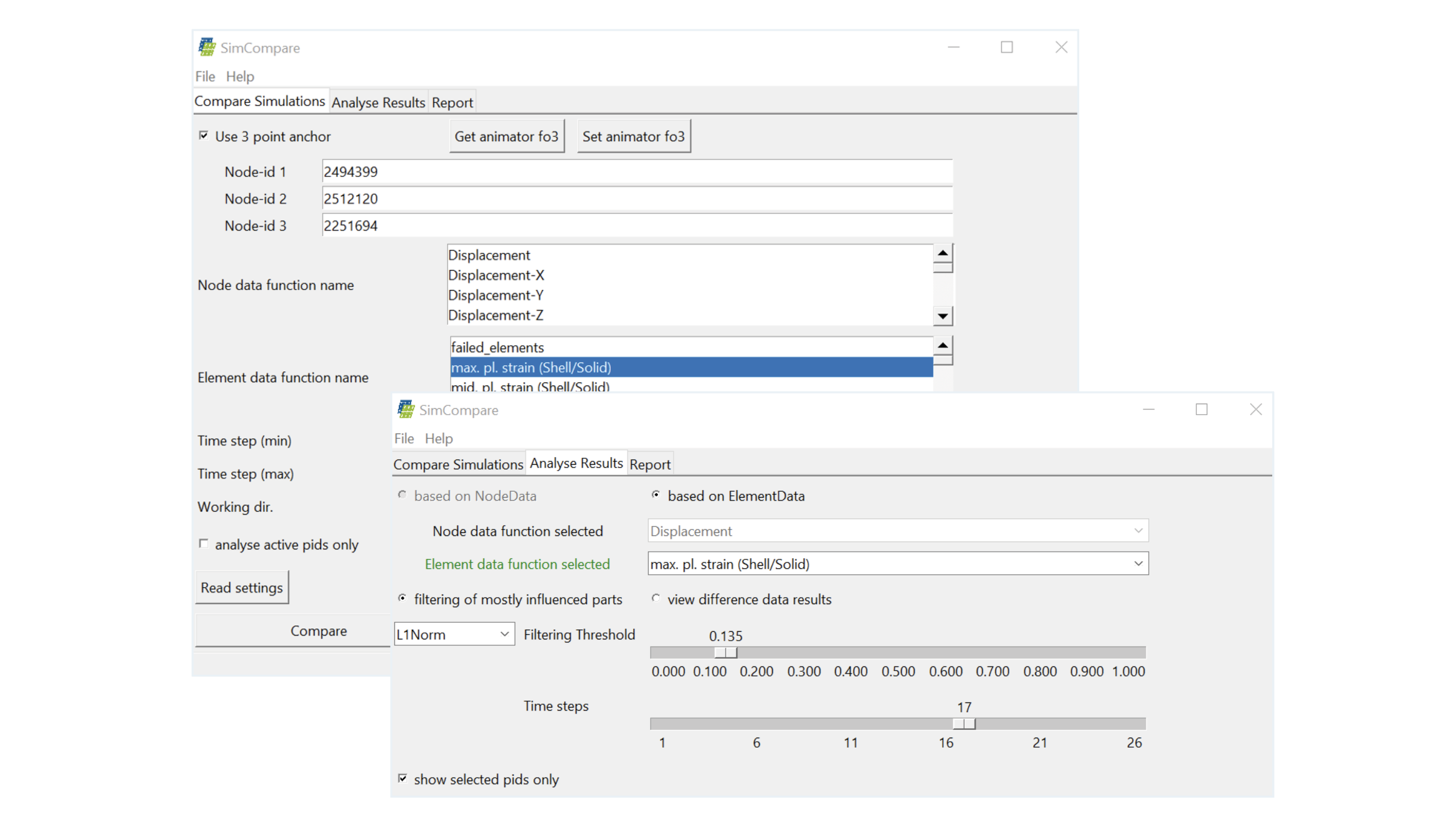
Task: Click Read settings button
Action: click(x=242, y=587)
